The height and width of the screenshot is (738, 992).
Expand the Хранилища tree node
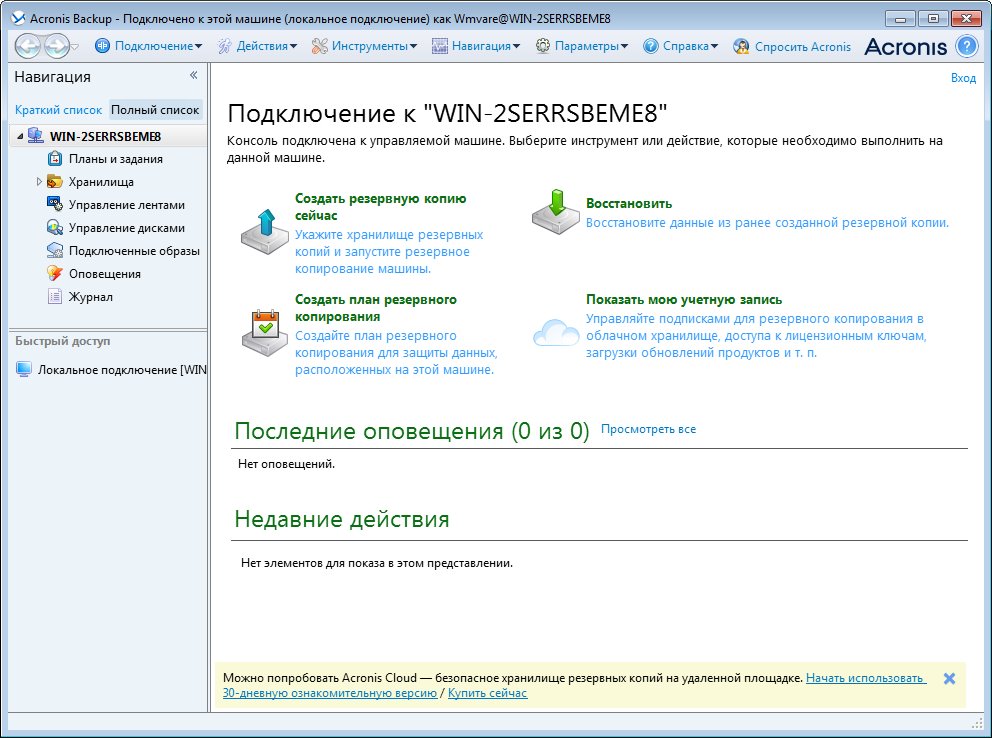(x=39, y=182)
